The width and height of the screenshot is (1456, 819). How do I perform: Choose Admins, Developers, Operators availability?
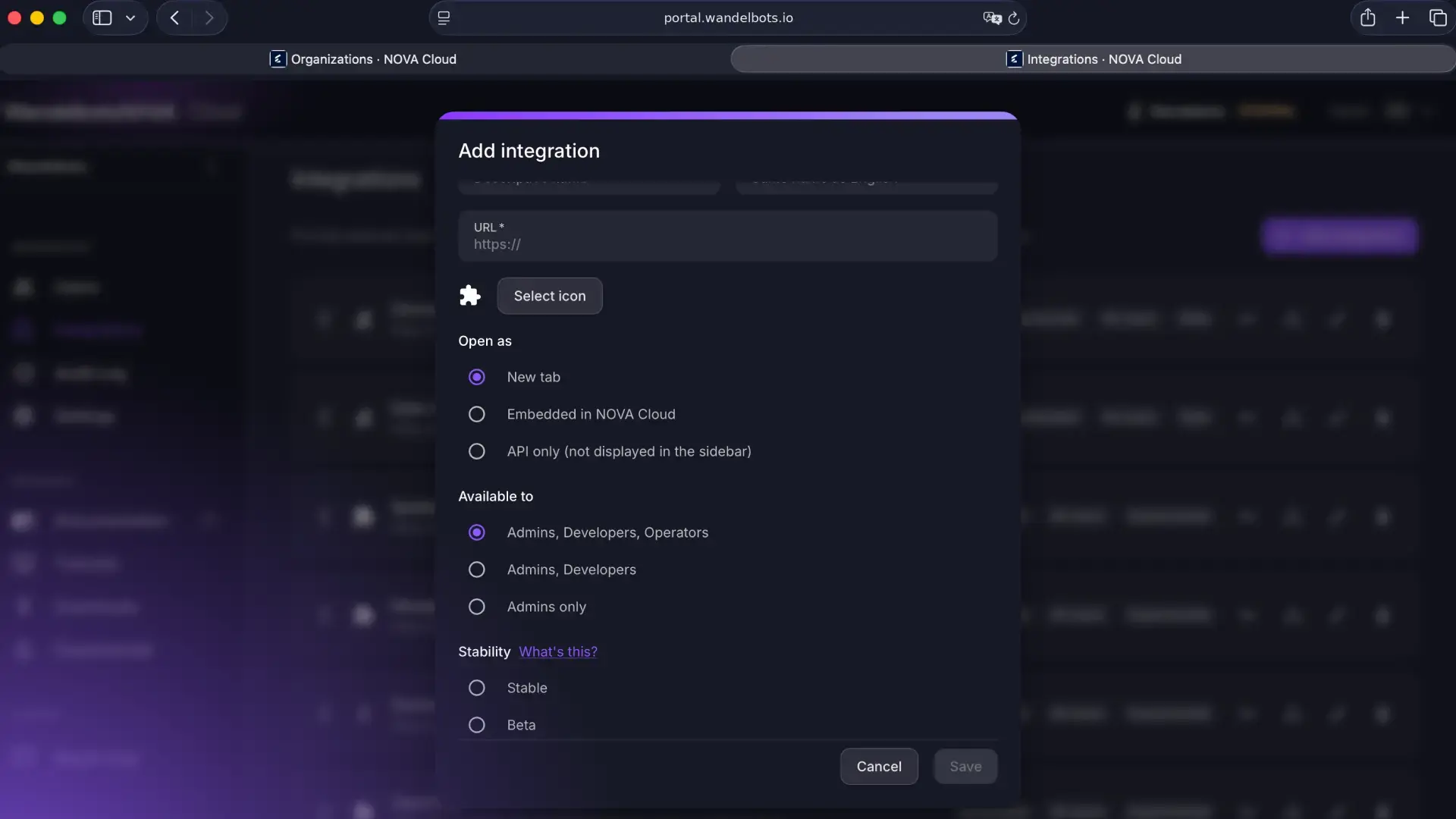(x=476, y=532)
